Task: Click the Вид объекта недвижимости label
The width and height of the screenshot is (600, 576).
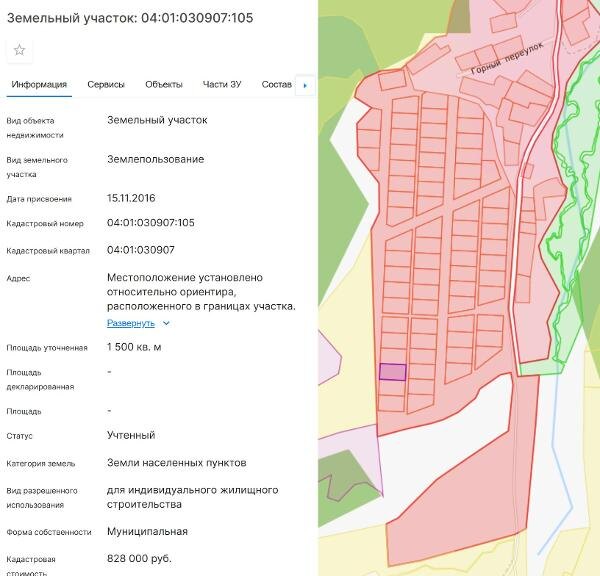Action: click(x=35, y=128)
